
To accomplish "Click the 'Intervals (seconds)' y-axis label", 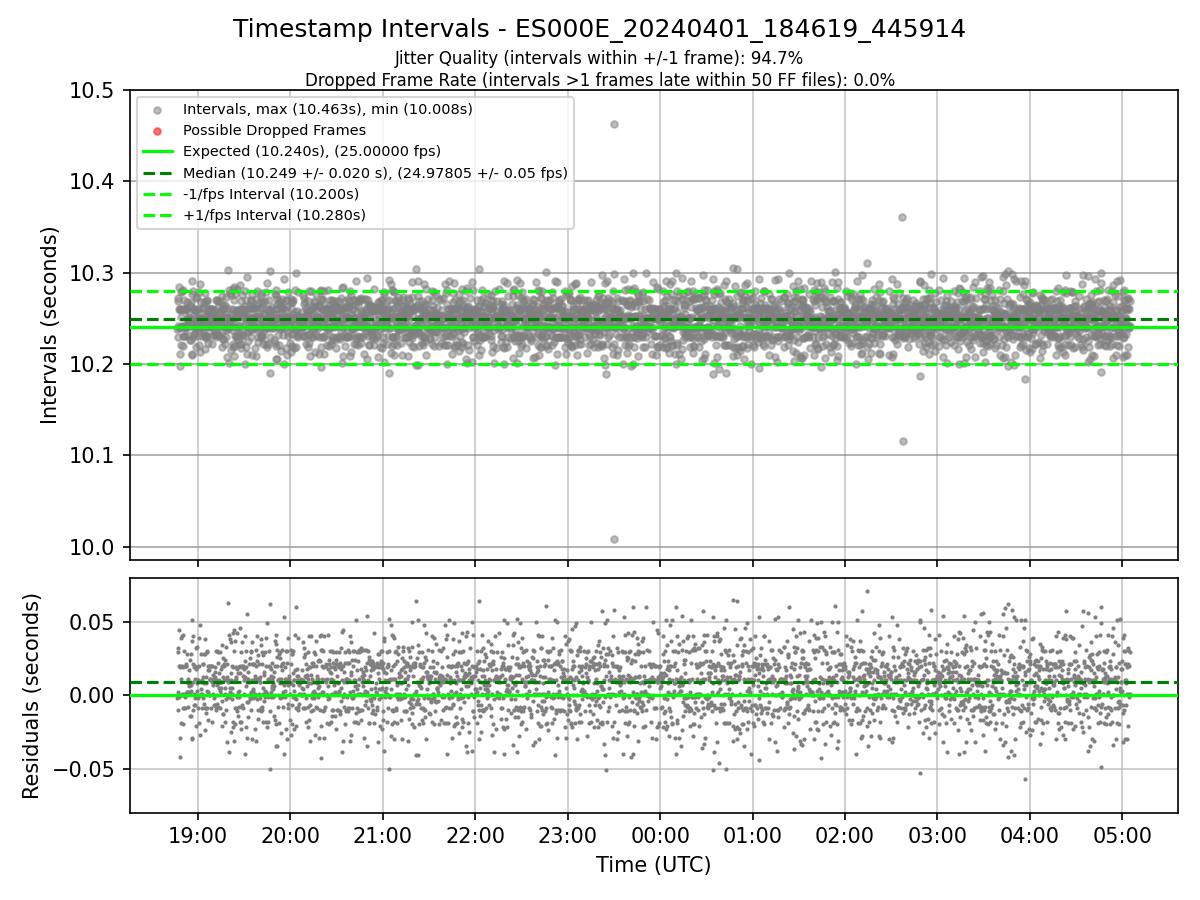I will (50, 325).
